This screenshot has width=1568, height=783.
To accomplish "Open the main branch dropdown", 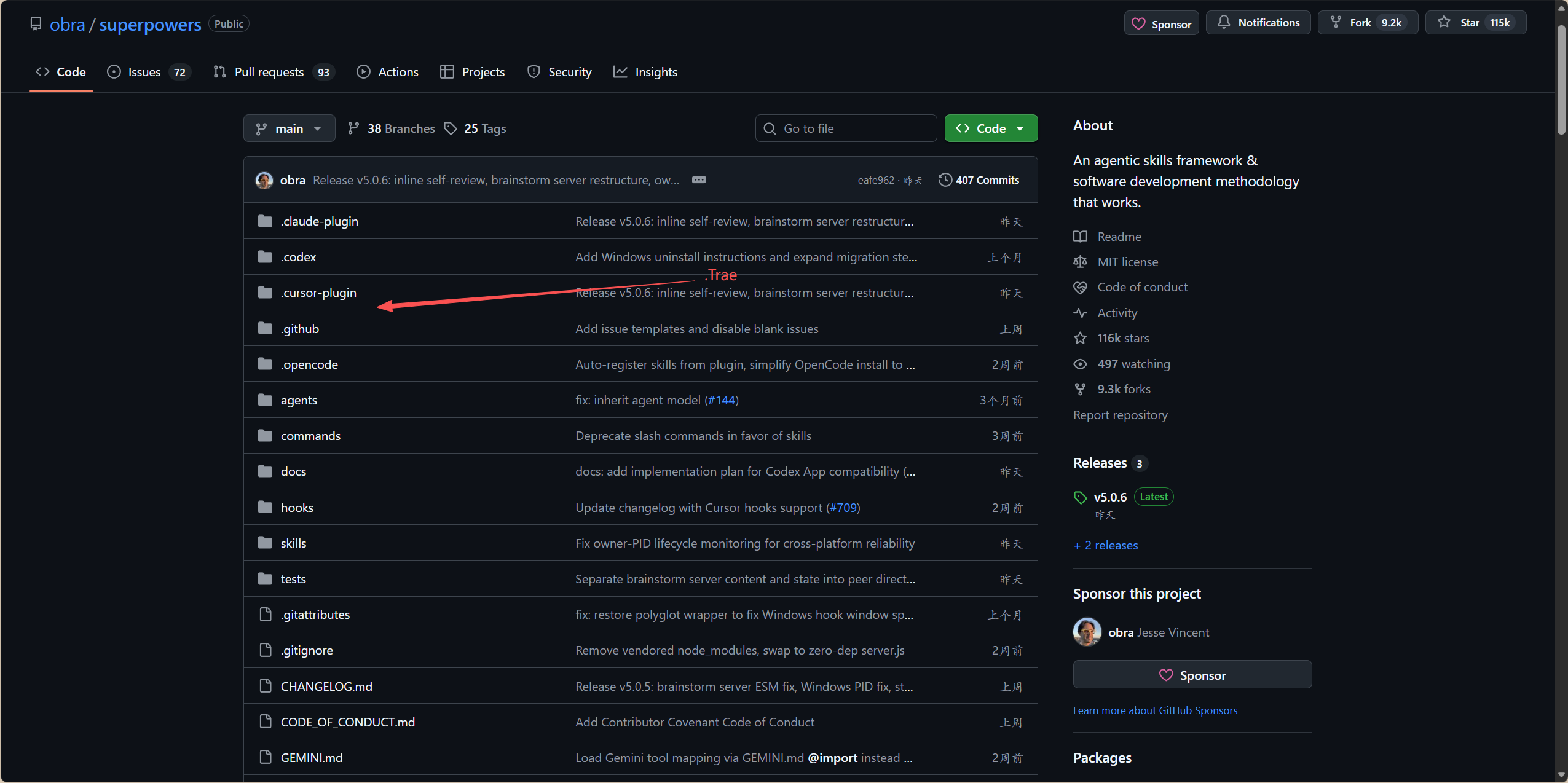I will pyautogui.click(x=289, y=128).
